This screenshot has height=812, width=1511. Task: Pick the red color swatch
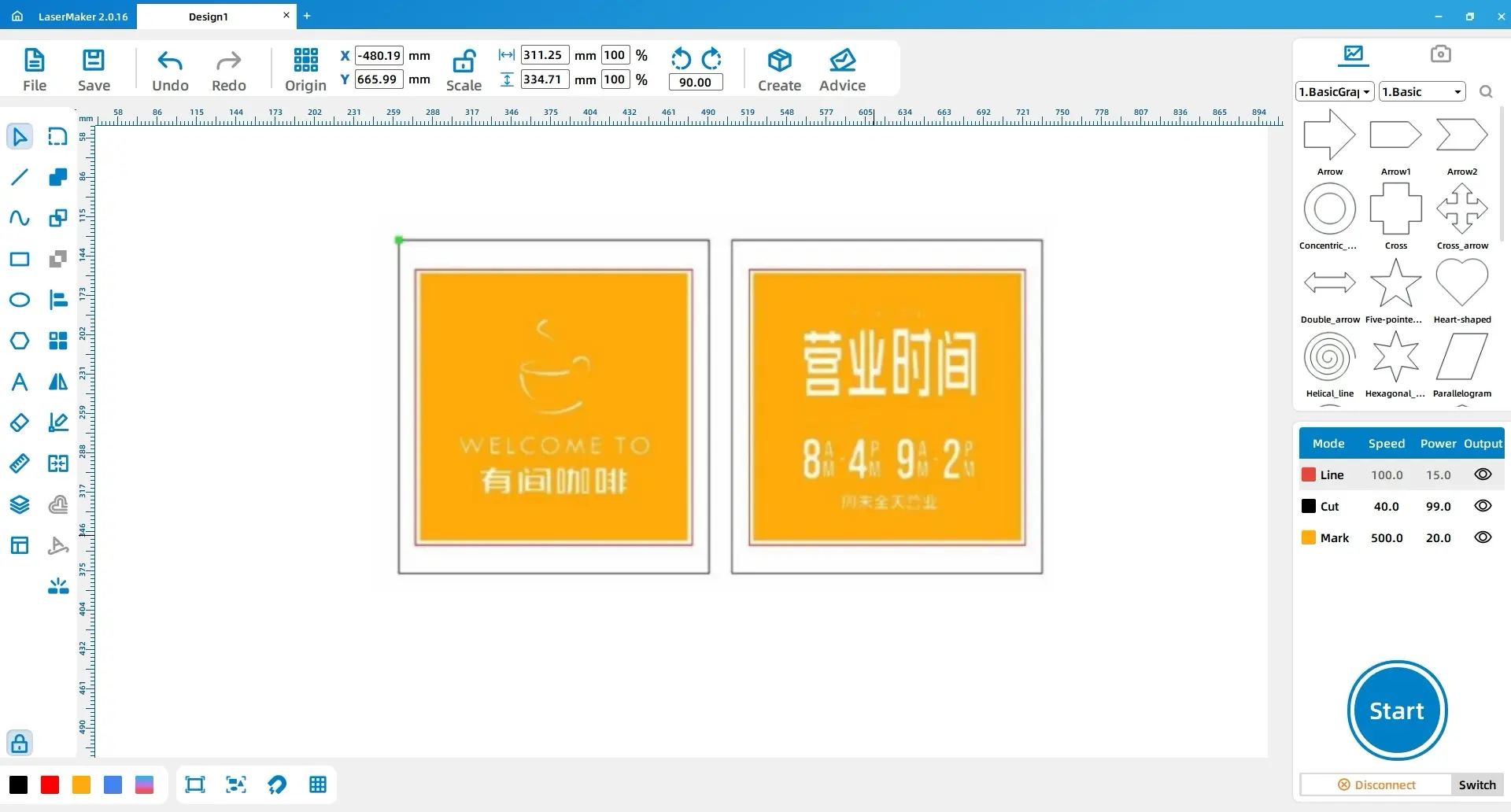click(50, 784)
